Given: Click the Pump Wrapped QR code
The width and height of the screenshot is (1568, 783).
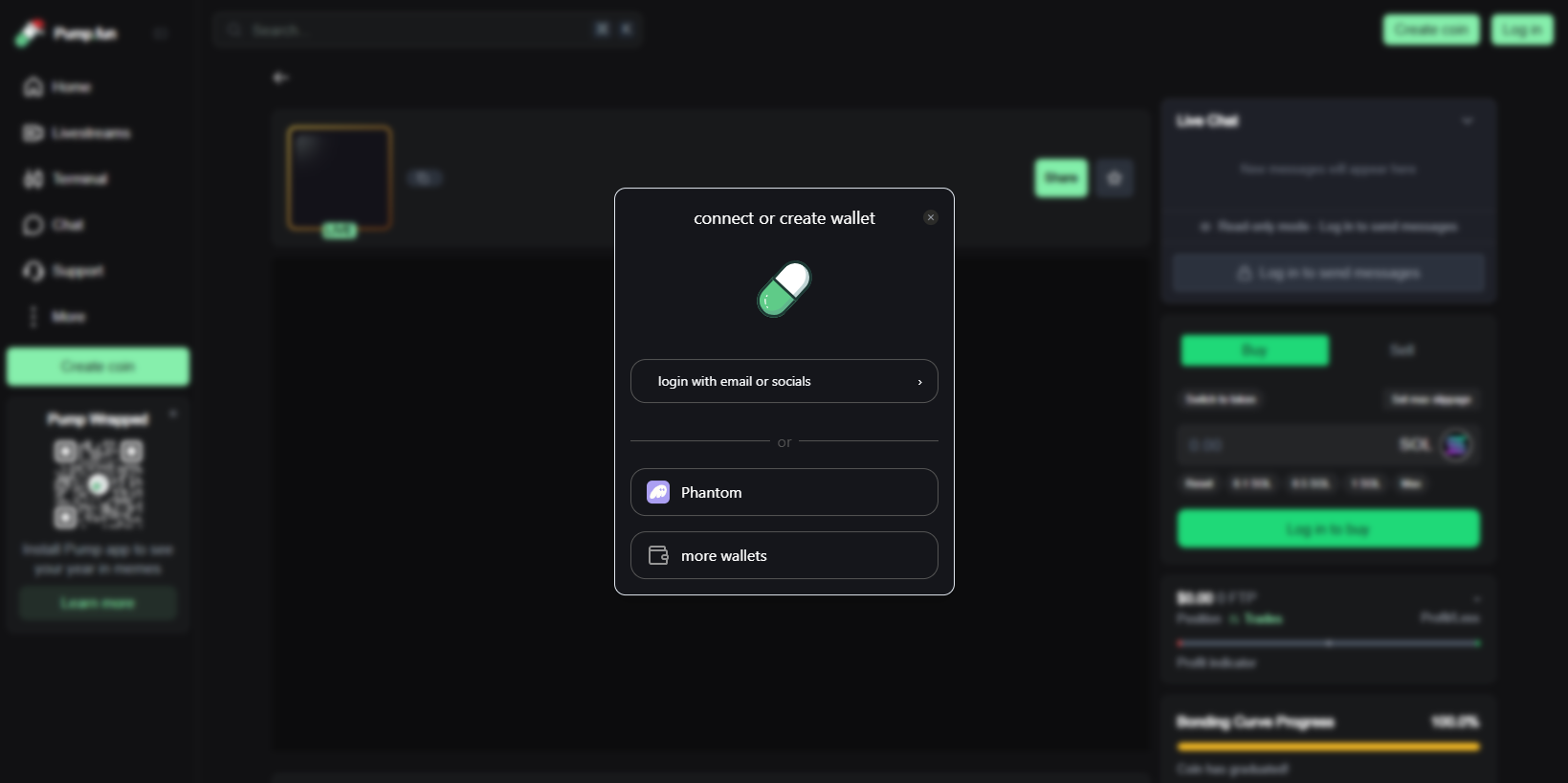Looking at the screenshot, I should [98, 484].
